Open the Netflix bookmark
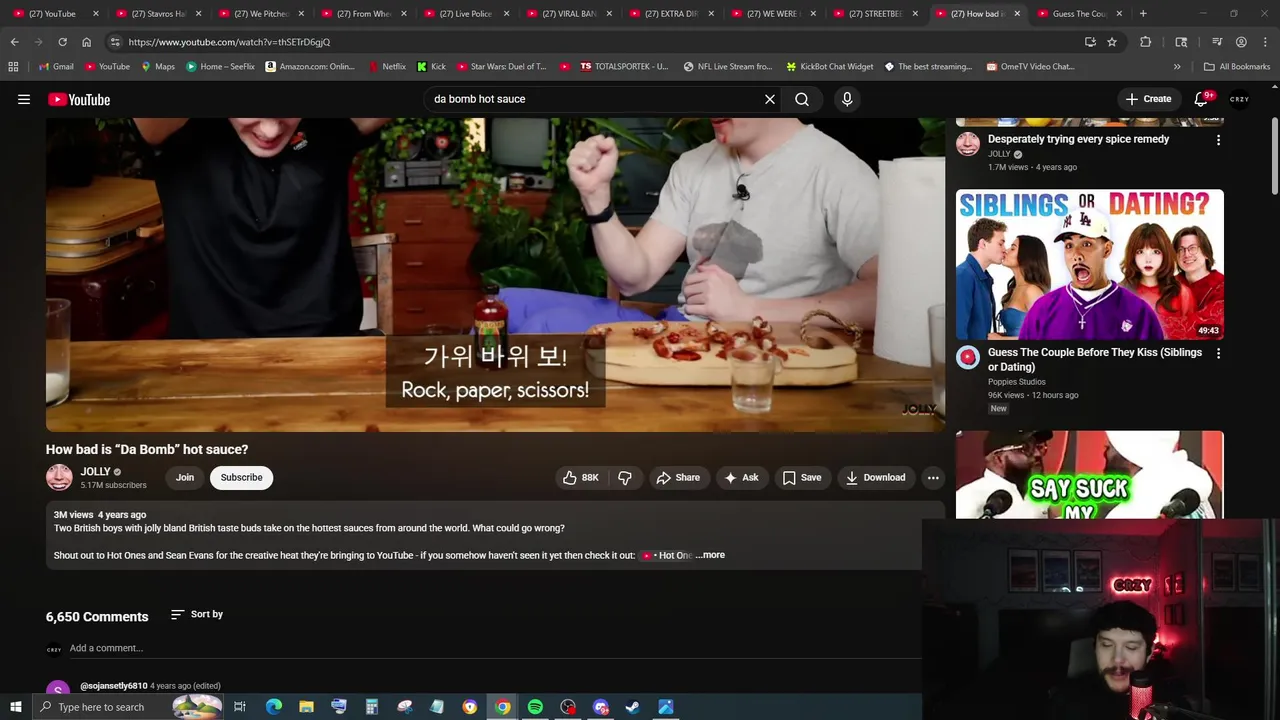 [386, 67]
